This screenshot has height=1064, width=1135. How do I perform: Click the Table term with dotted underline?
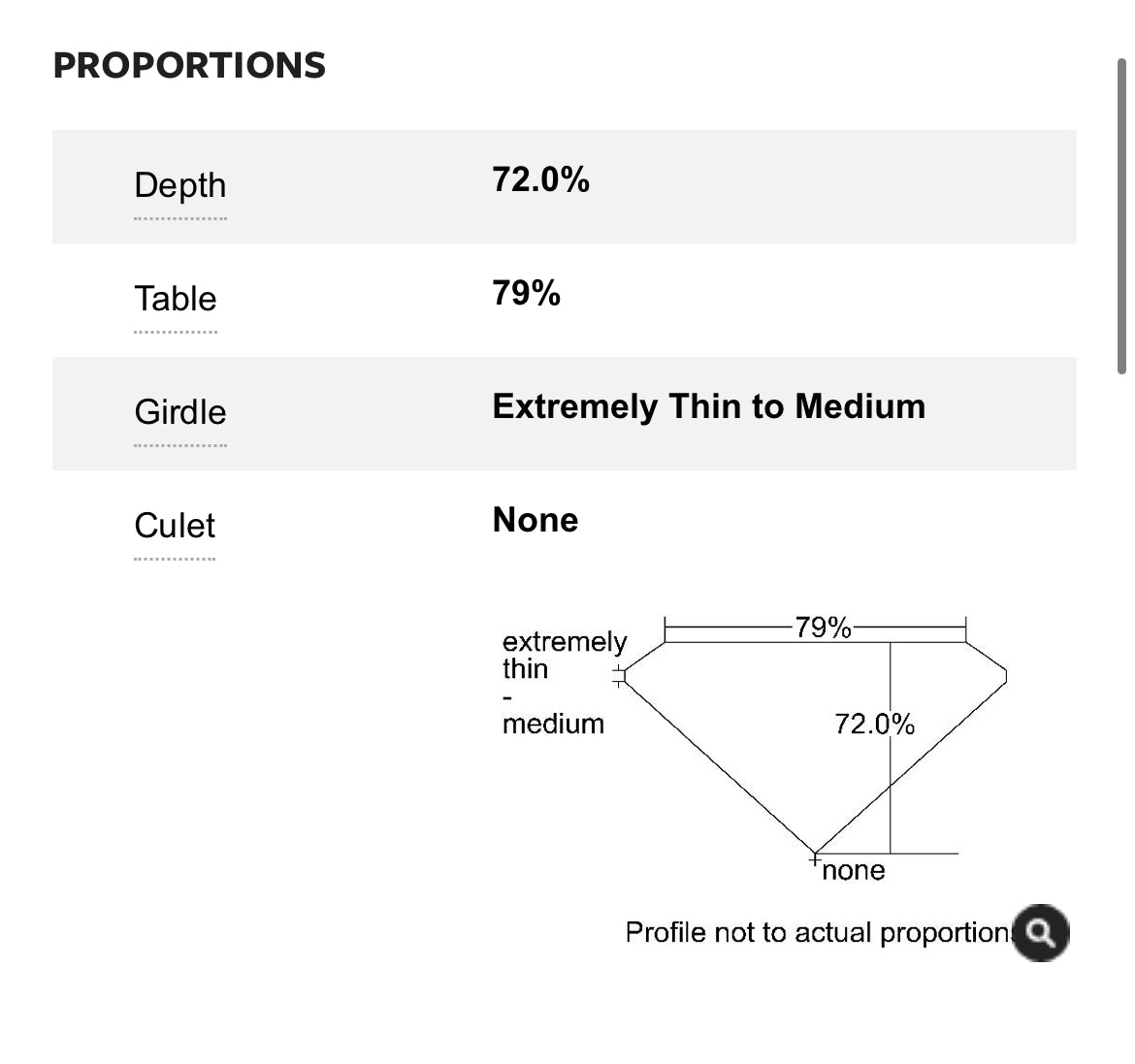175,299
